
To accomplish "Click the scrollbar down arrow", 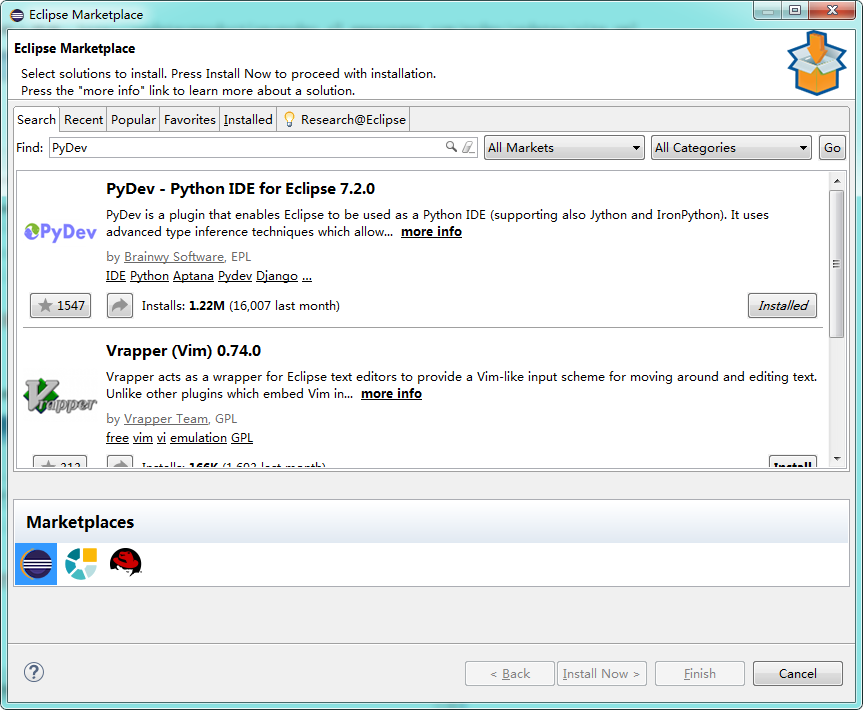I will coord(837,458).
